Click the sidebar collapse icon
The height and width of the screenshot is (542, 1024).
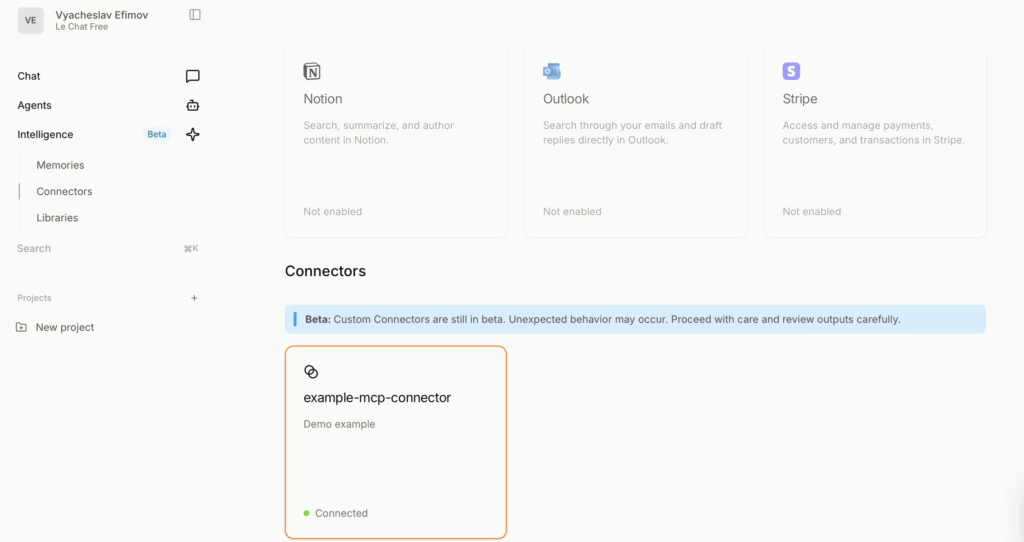coord(195,15)
